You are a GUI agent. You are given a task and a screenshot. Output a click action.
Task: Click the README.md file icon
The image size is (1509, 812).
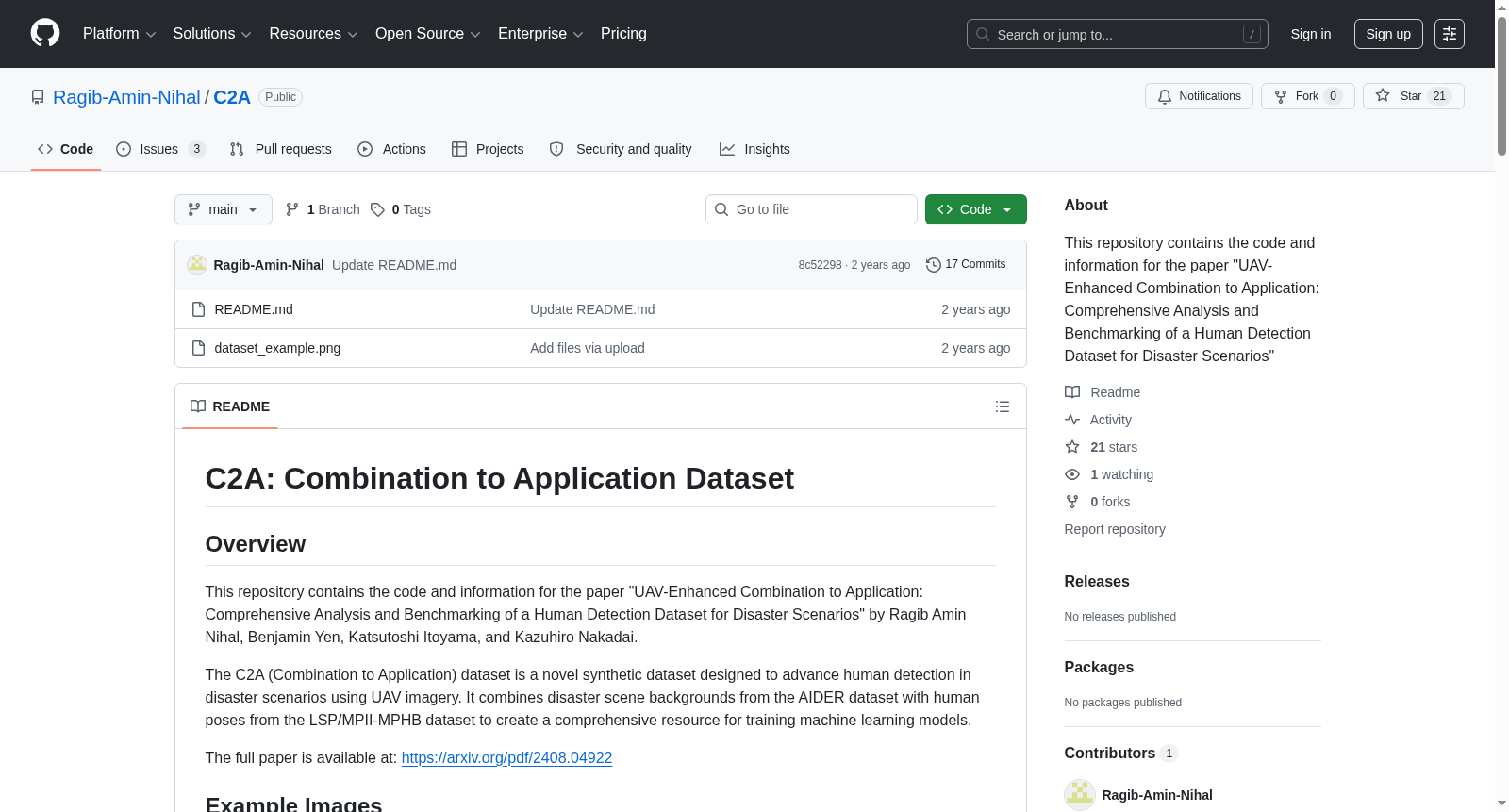click(x=198, y=309)
